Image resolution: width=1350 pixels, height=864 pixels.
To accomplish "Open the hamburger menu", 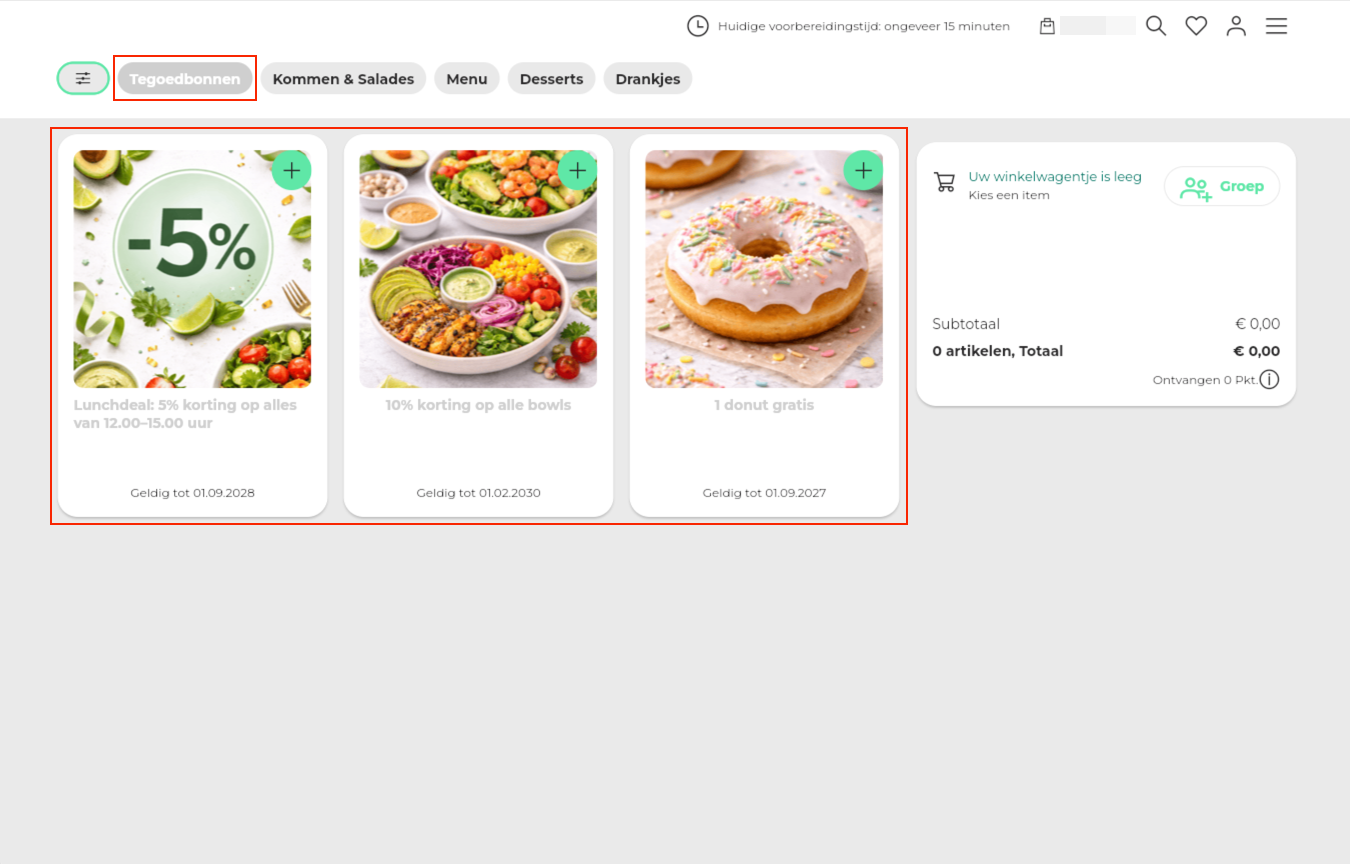I will [1276, 26].
